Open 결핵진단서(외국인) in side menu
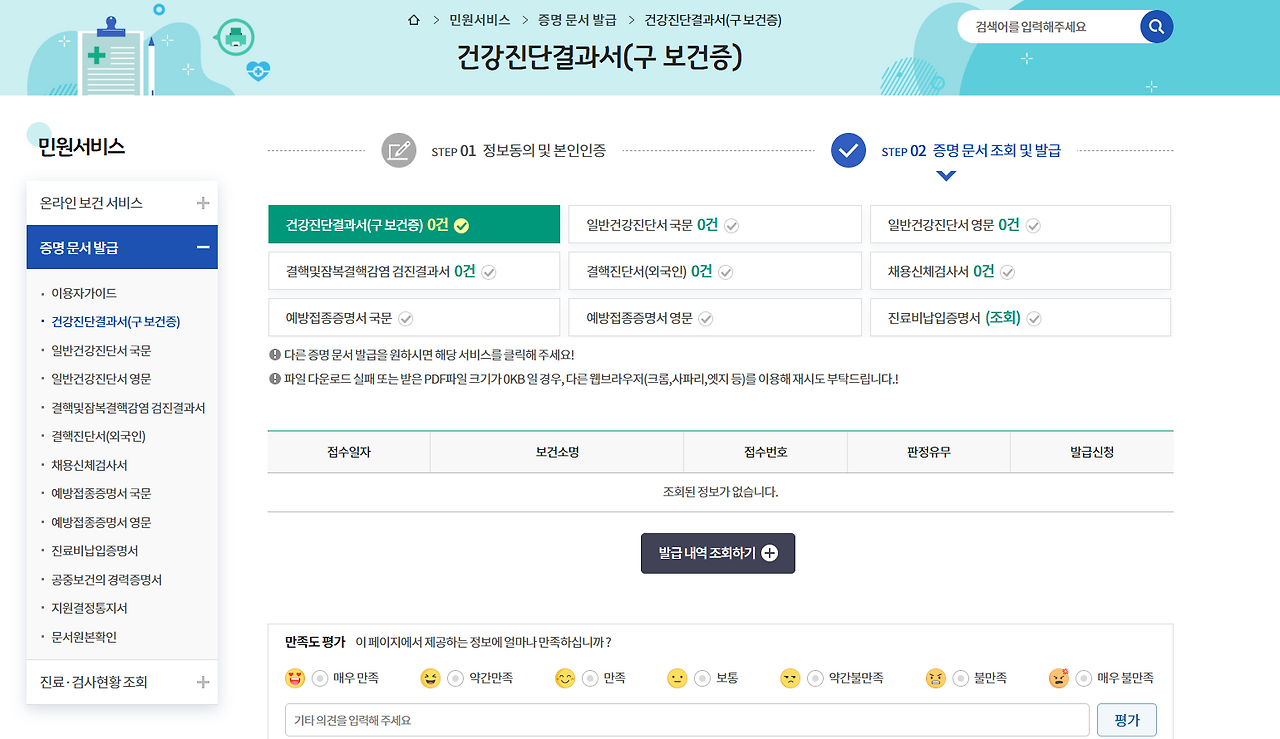 pyautogui.click(x=99, y=437)
